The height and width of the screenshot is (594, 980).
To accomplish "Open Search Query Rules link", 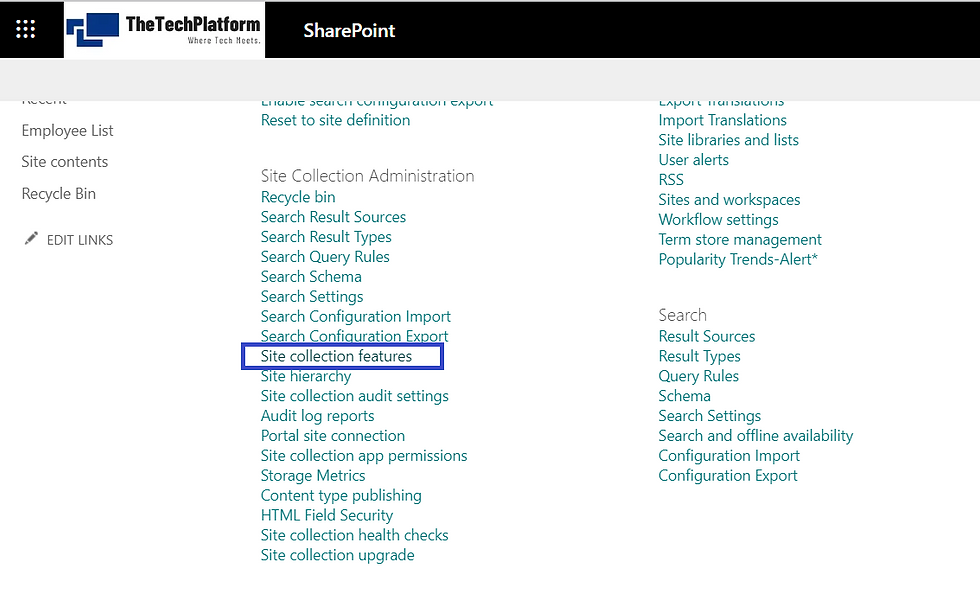I will pyautogui.click(x=325, y=257).
